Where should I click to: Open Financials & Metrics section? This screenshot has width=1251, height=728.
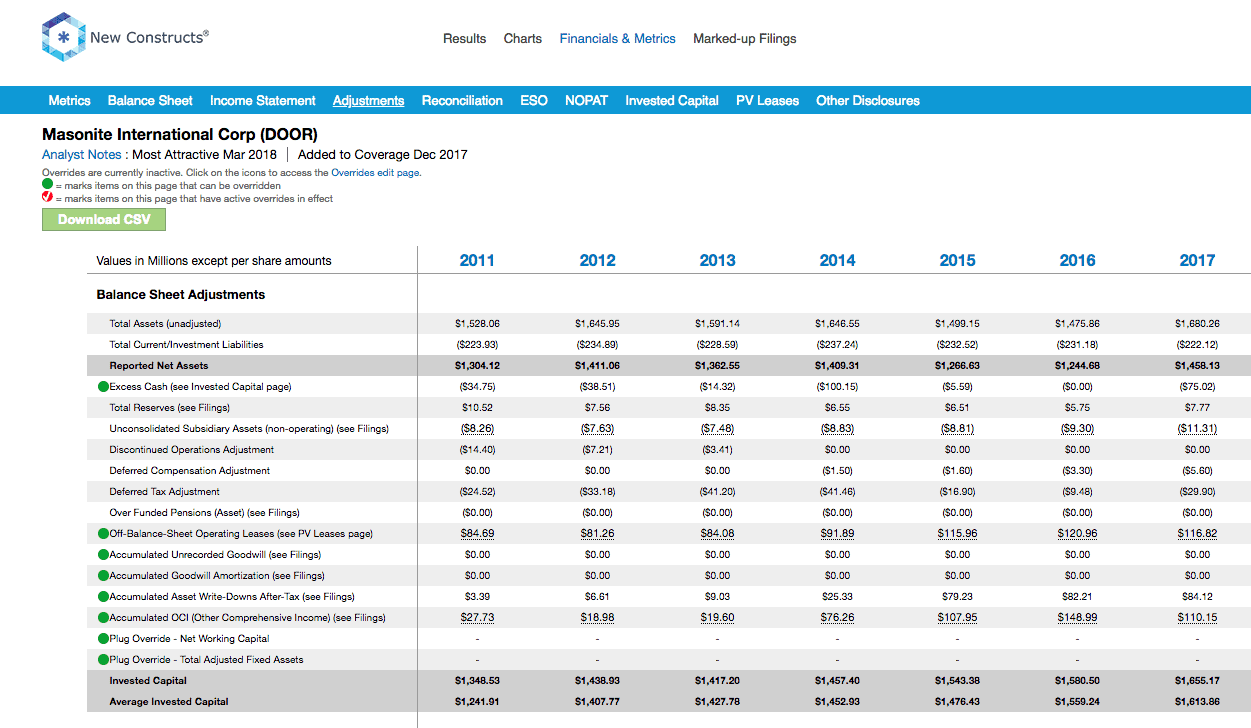click(617, 39)
